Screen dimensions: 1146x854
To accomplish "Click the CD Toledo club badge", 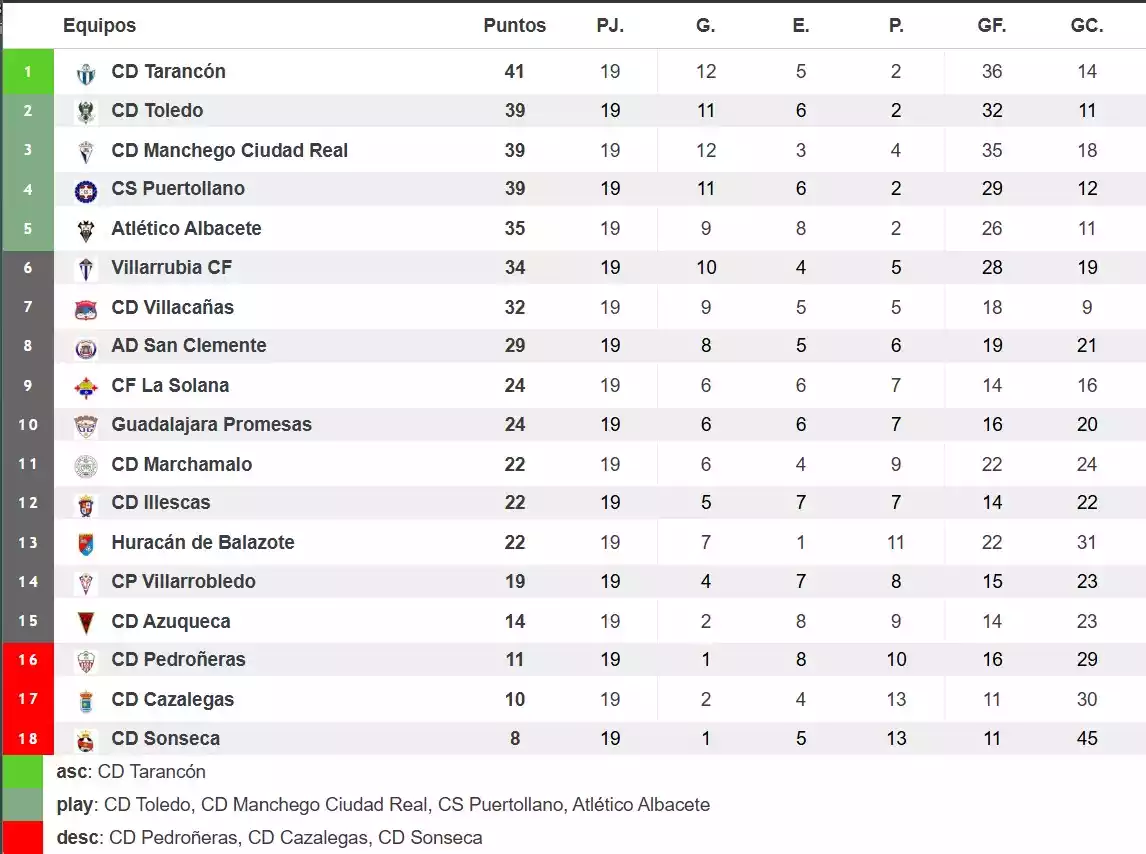I will 86,112.
